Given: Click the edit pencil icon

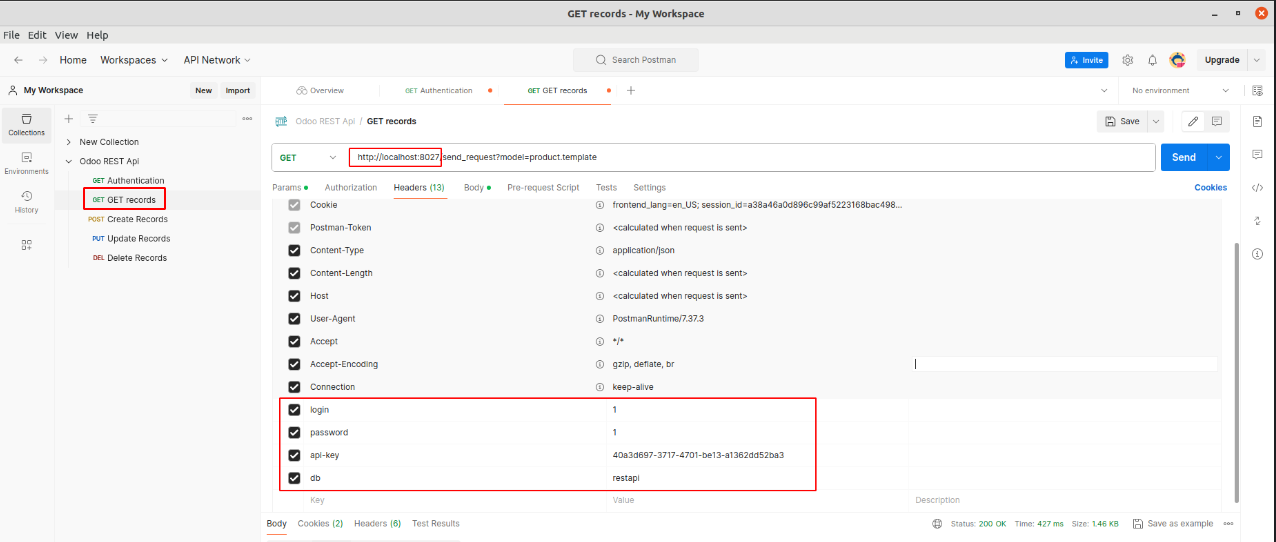Looking at the screenshot, I should [1192, 121].
